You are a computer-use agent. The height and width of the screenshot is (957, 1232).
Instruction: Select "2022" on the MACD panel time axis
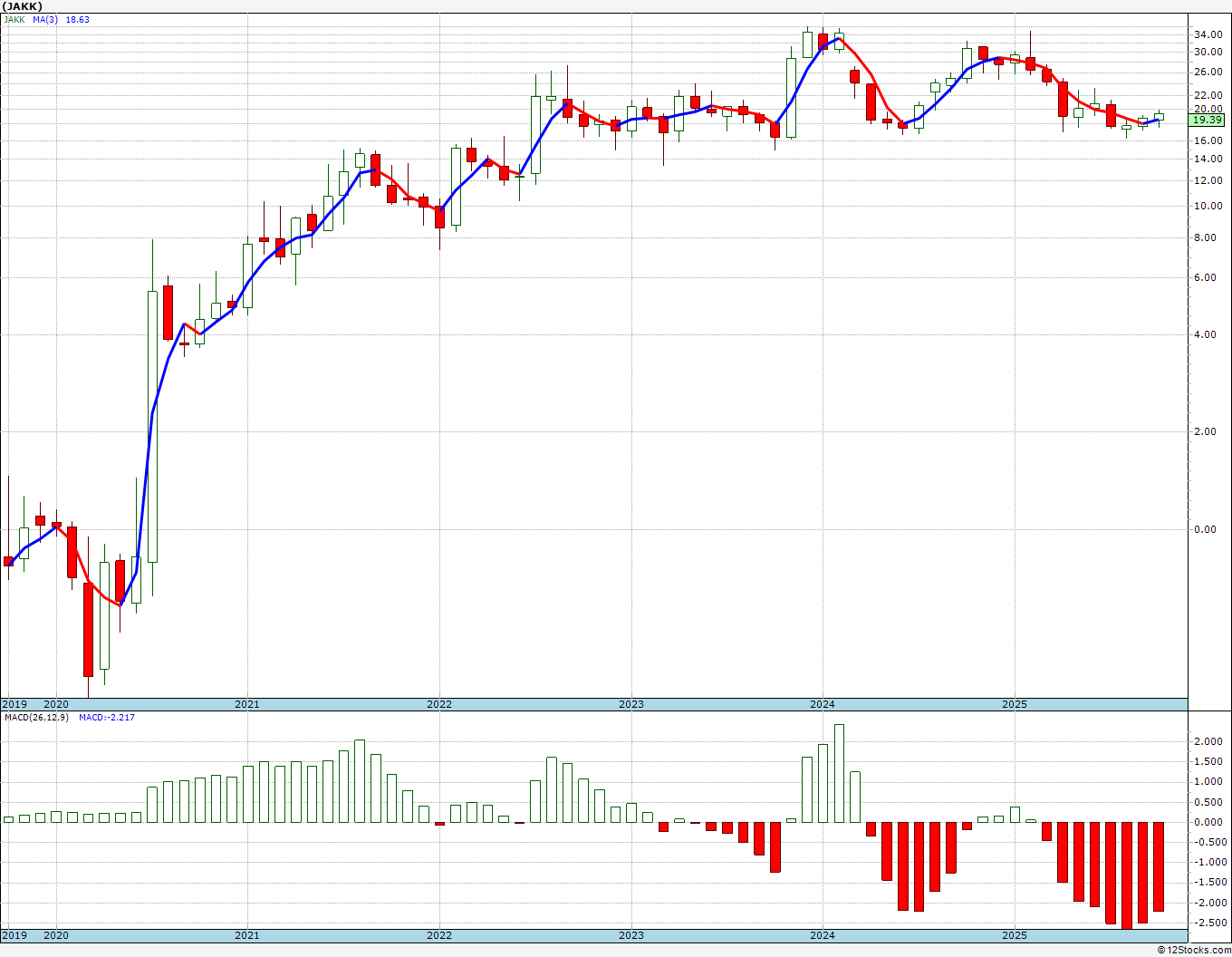coord(439,935)
